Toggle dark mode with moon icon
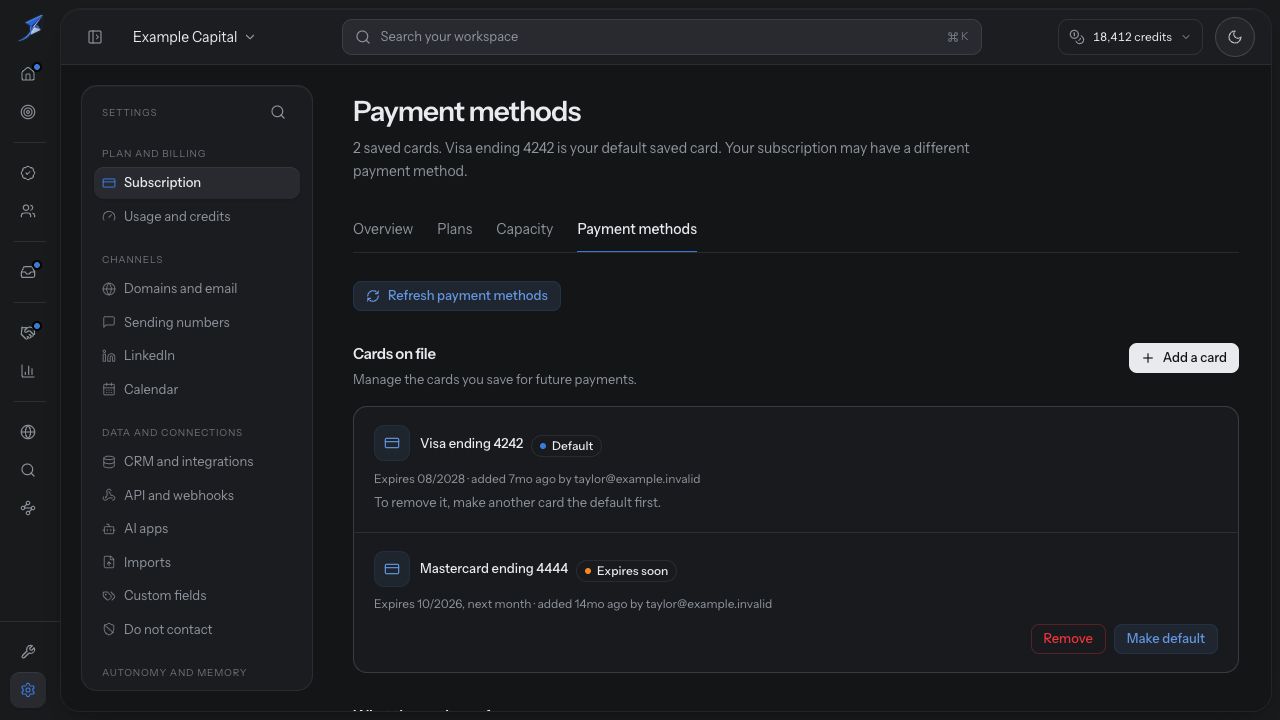Screen dimensions: 1280x720 tap(1235, 37)
